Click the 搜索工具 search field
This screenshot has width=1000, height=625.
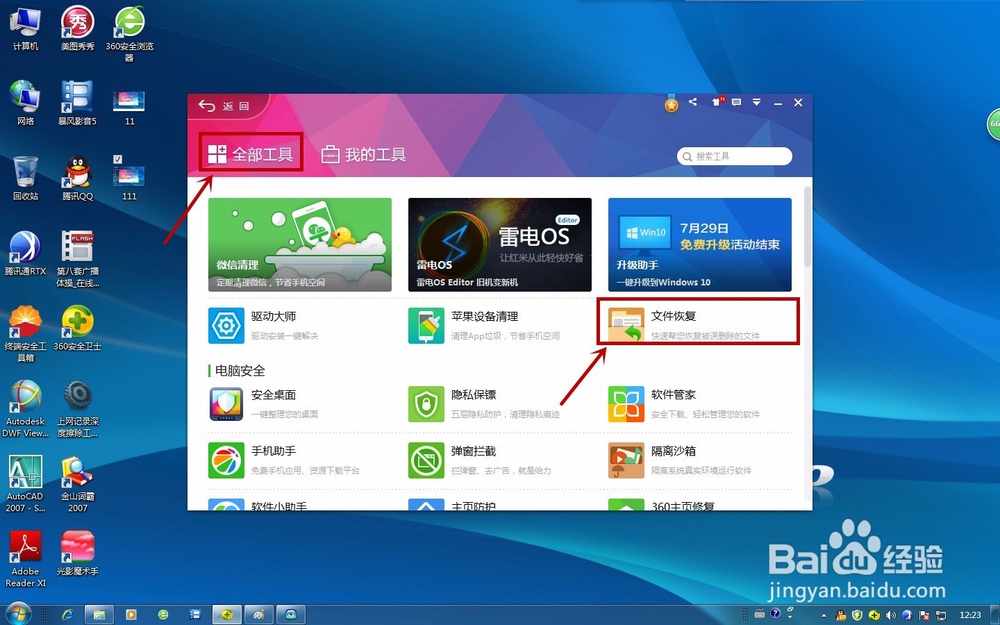(734, 156)
